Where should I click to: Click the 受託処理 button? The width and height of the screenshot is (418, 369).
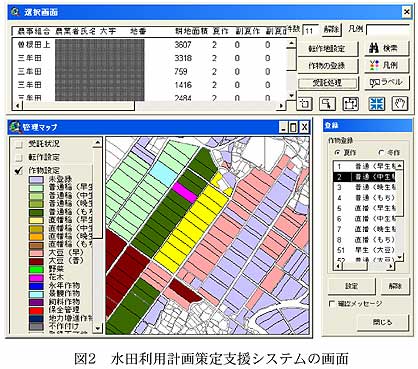point(327,83)
